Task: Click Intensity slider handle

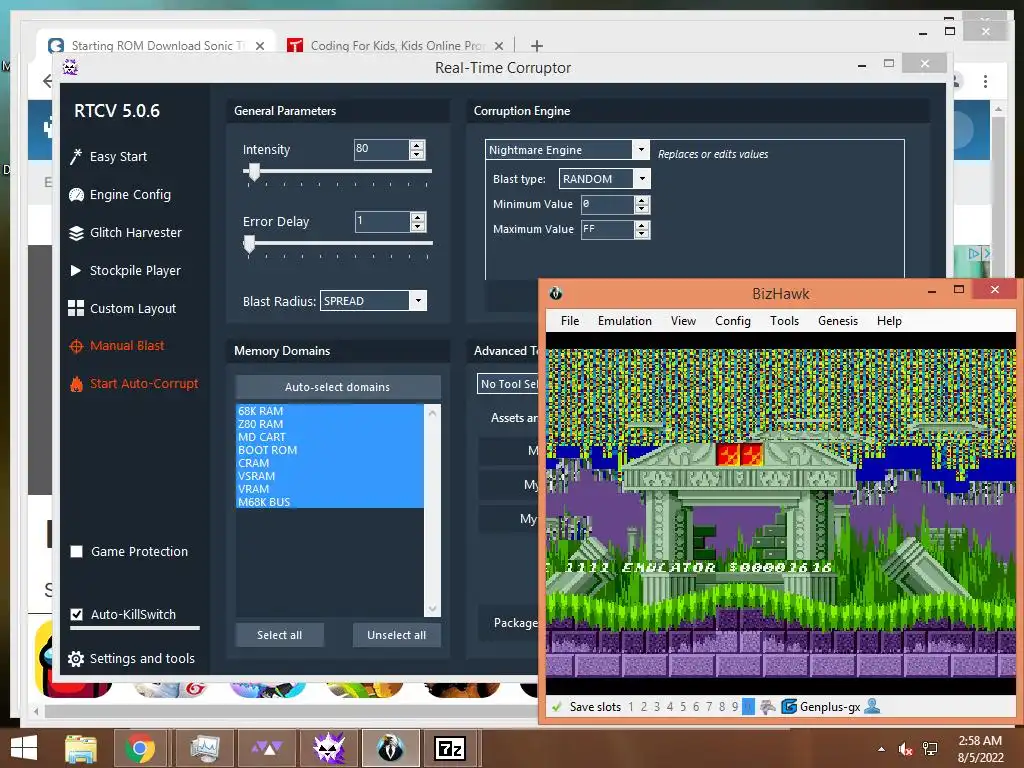Action: [x=254, y=172]
